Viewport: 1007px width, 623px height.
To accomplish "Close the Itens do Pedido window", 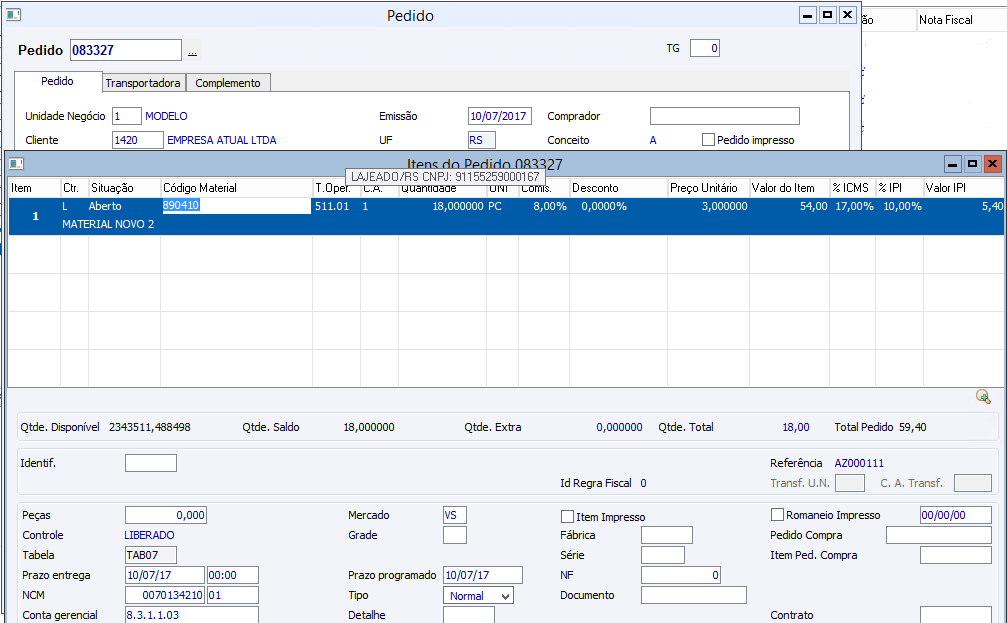I will click(992, 163).
